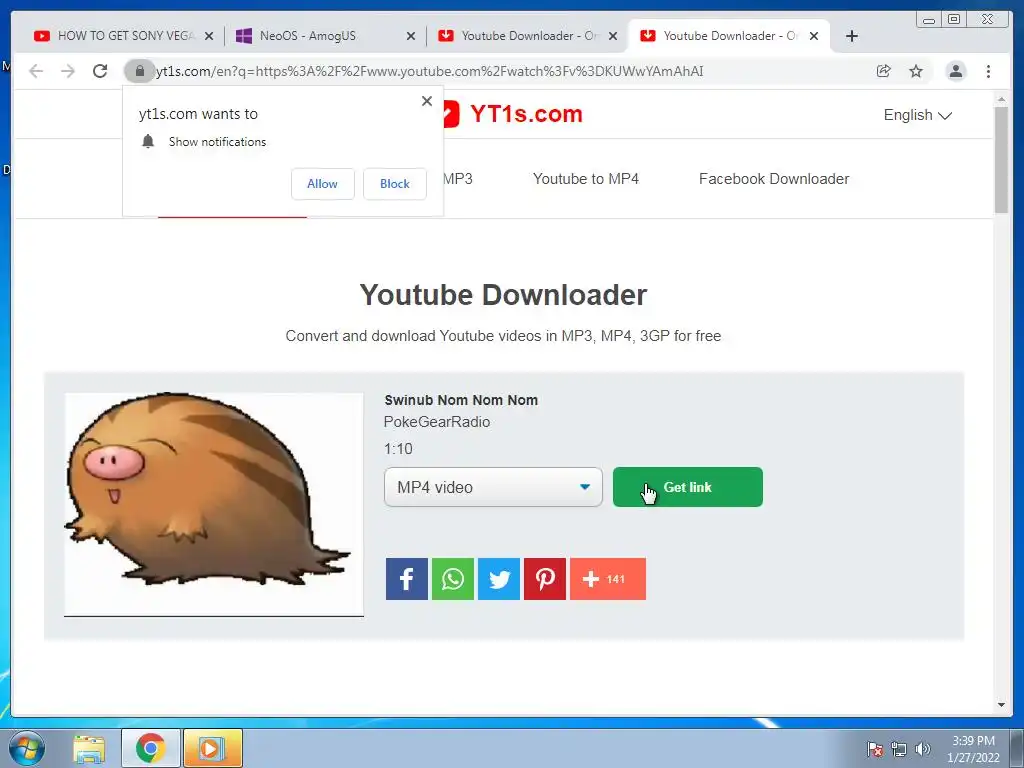Close the NeoOS - AmogUS tab
1024x768 pixels.
(411, 36)
